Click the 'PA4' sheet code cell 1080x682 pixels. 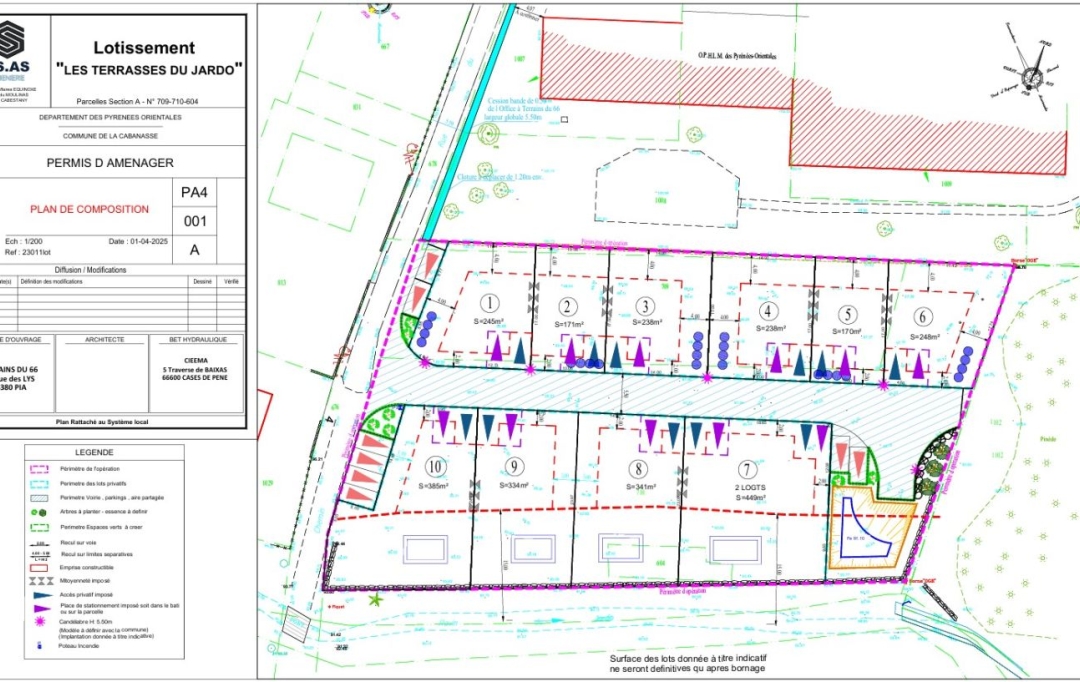pyautogui.click(x=194, y=192)
